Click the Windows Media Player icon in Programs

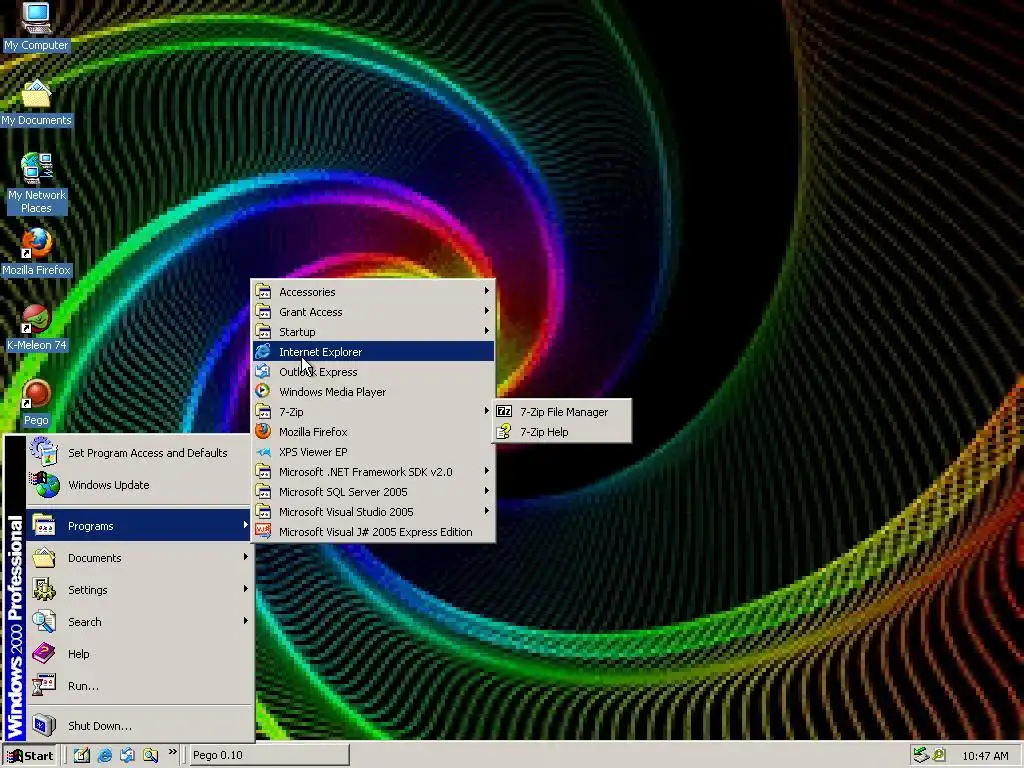[263, 391]
